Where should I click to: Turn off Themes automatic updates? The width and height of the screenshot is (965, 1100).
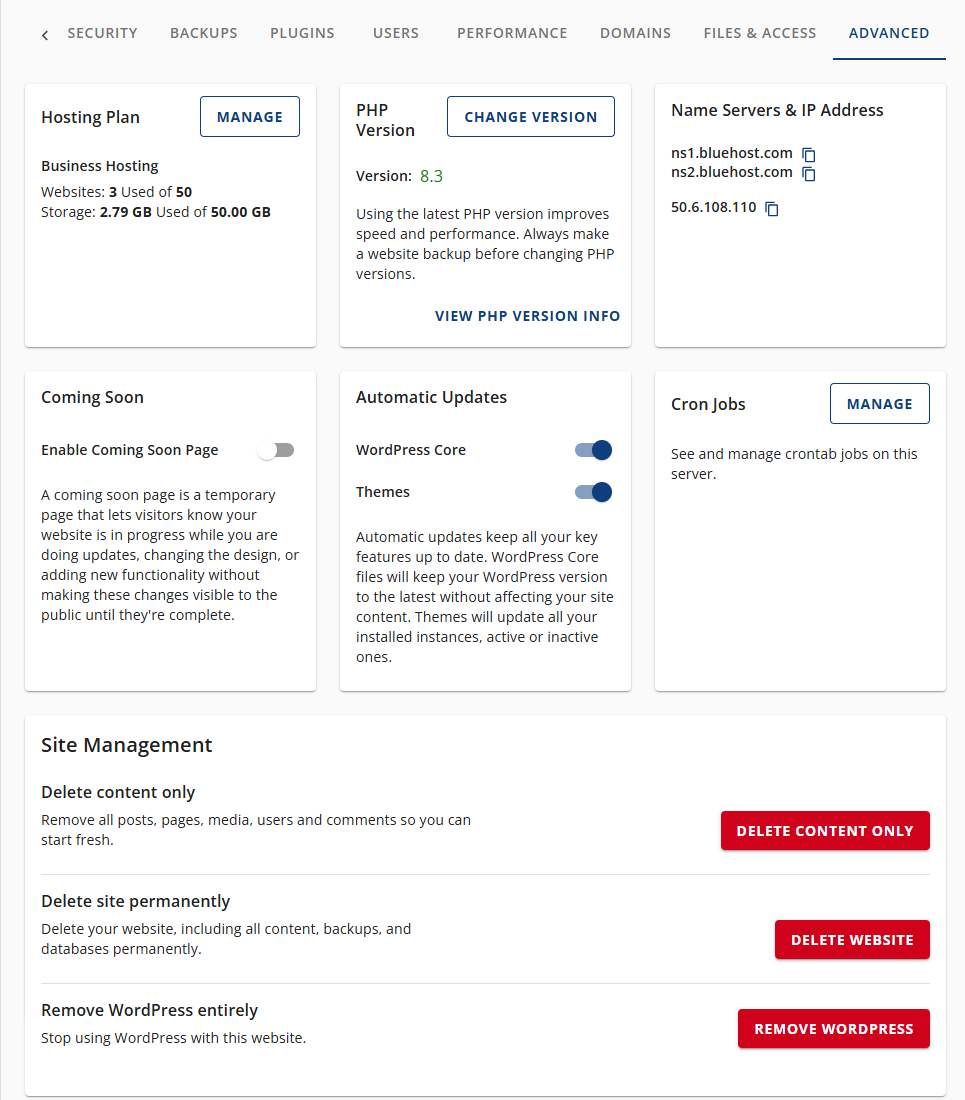593,492
